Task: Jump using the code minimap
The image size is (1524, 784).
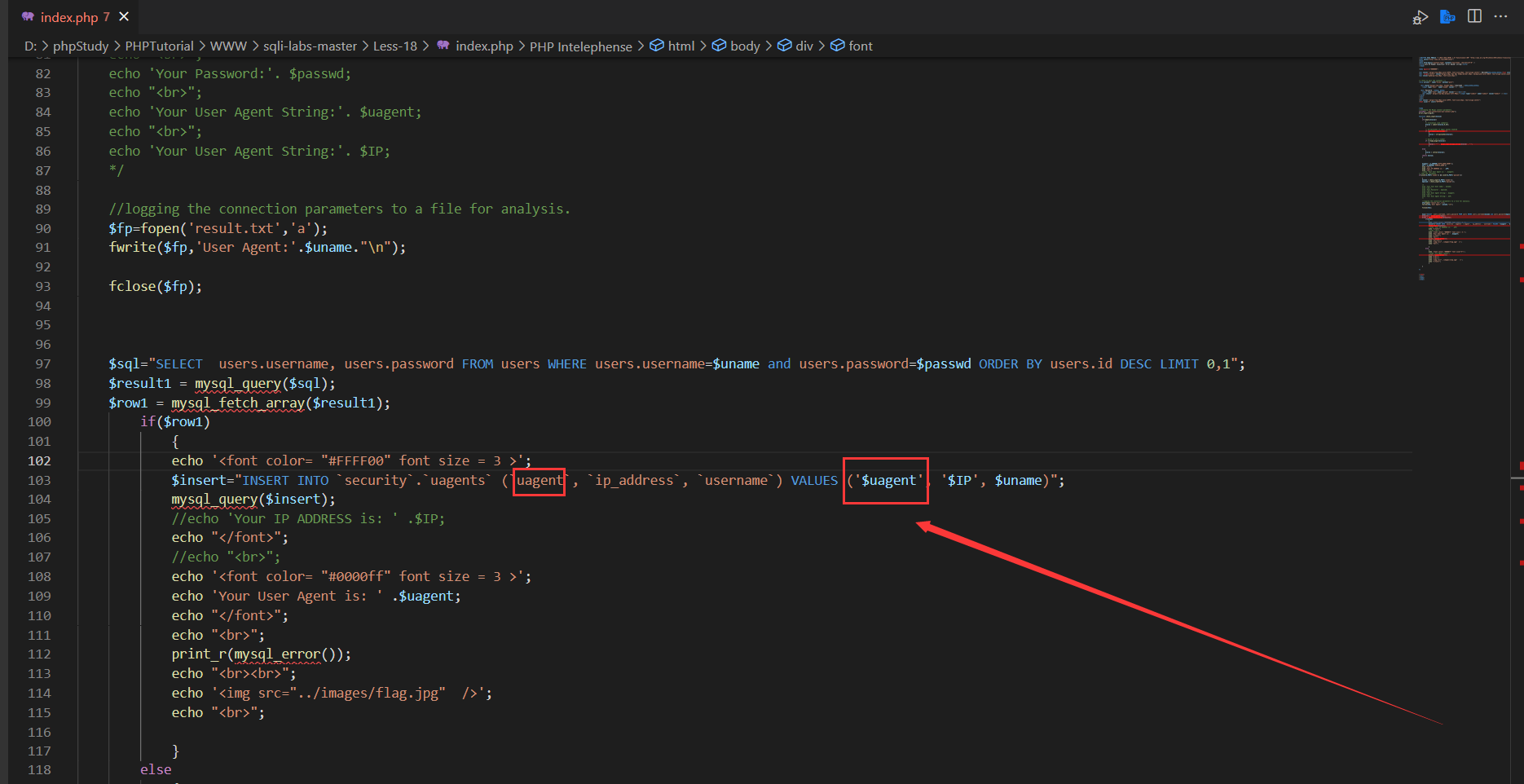Action: 1463,168
